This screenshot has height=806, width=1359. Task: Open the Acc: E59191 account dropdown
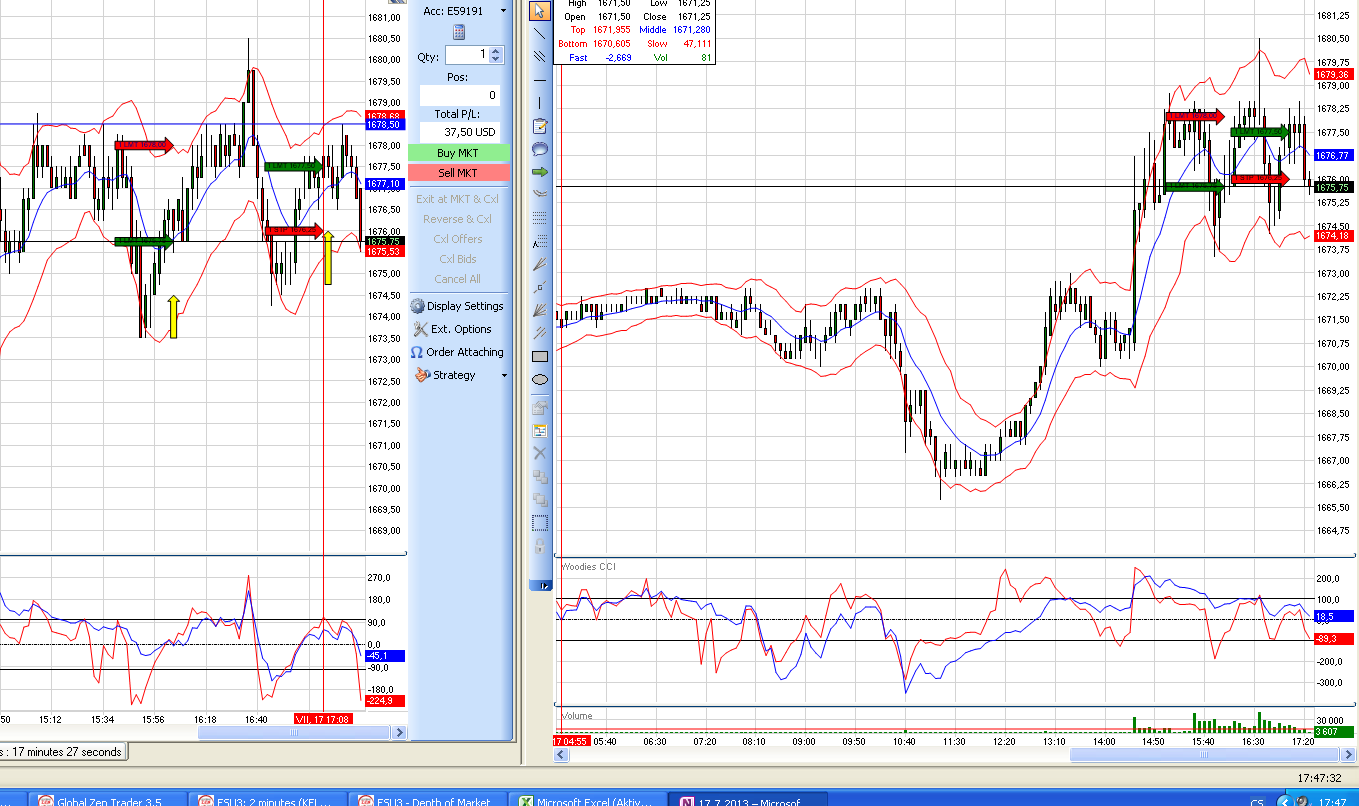pyautogui.click(x=503, y=11)
